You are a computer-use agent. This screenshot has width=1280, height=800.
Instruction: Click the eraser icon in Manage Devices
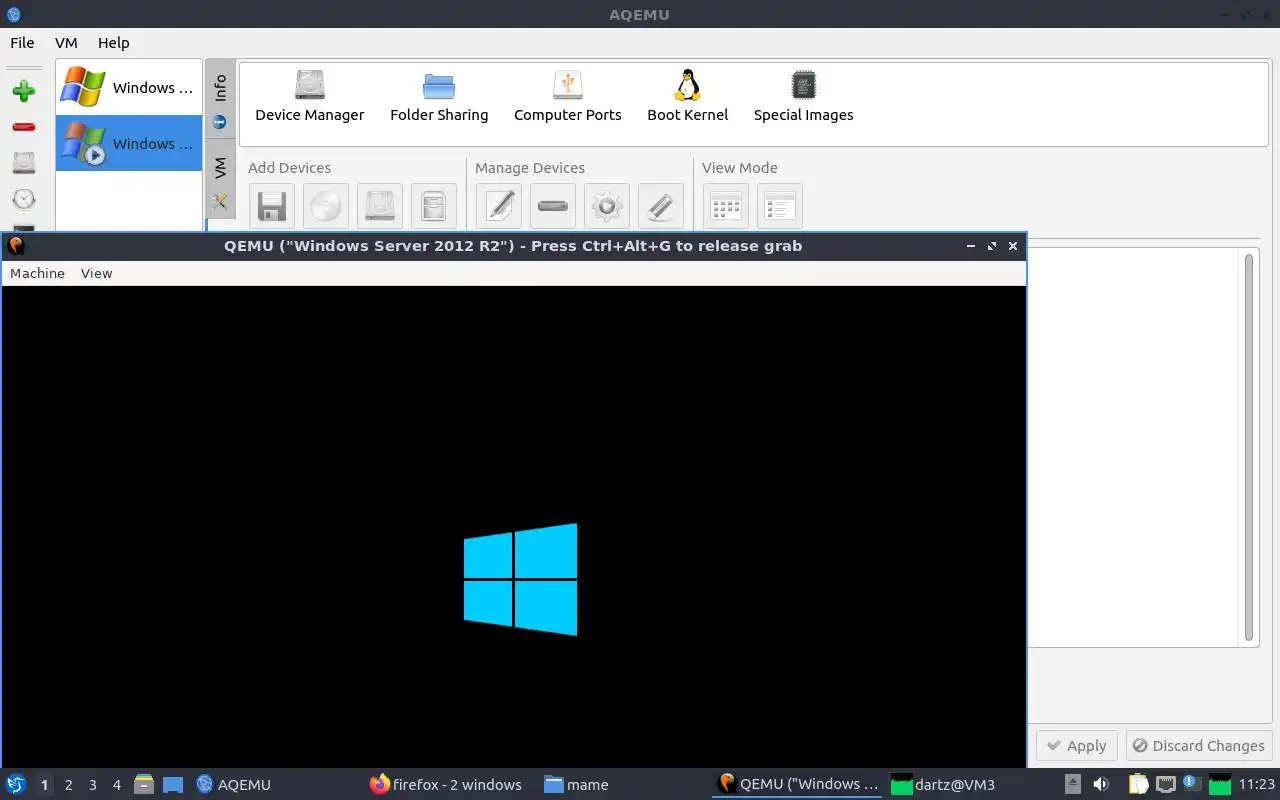(x=661, y=207)
